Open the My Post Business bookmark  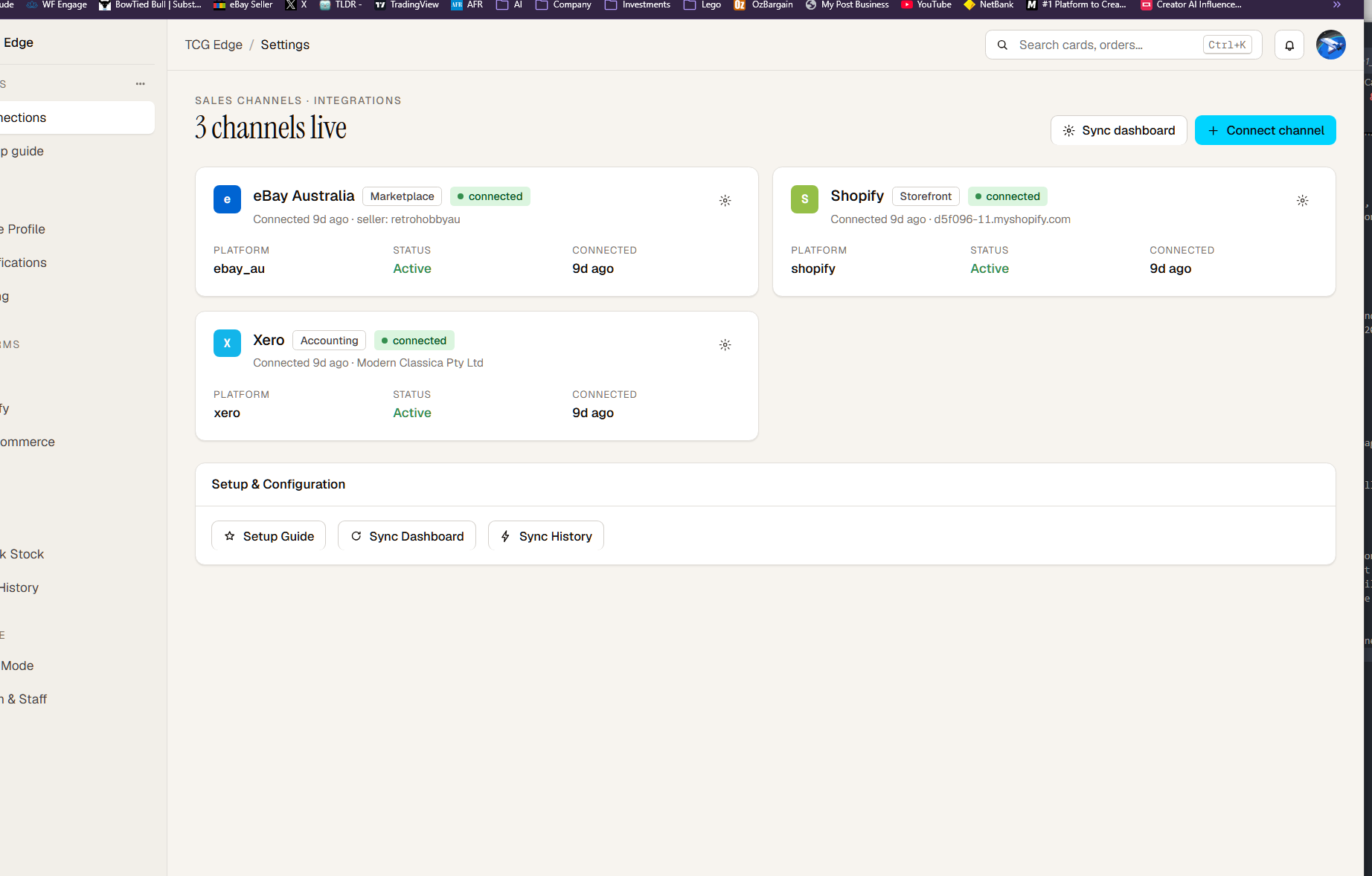click(x=847, y=4)
